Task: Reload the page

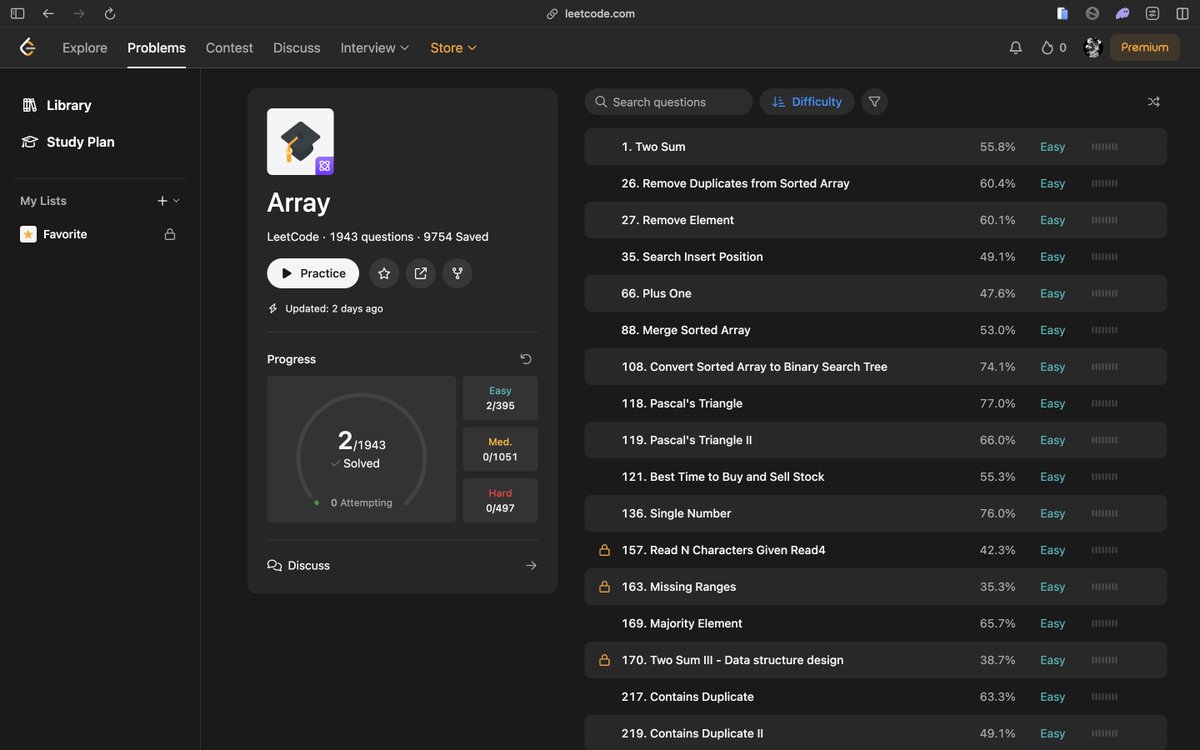Action: (110, 14)
